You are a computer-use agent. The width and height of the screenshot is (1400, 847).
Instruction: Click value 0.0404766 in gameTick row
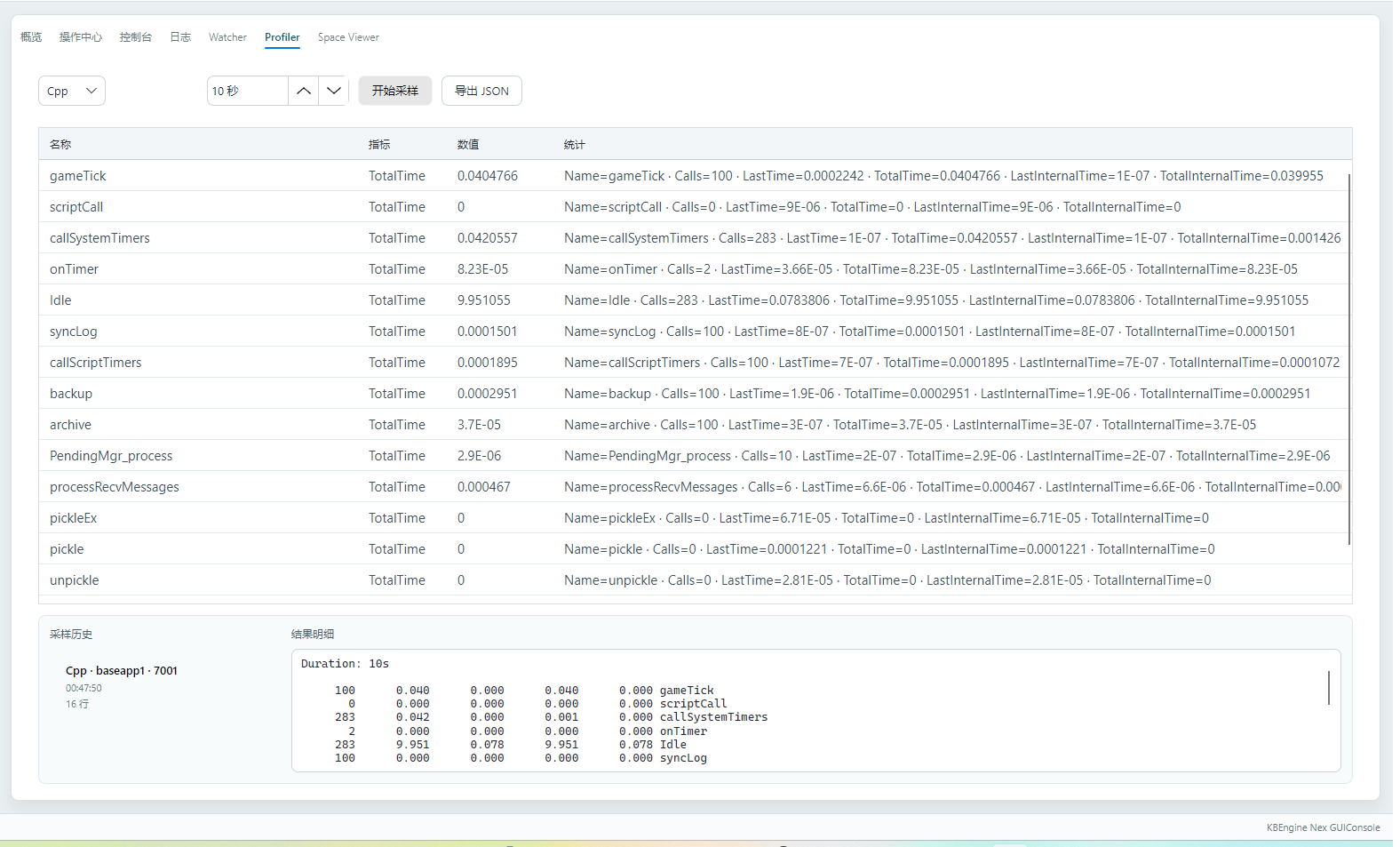click(488, 176)
